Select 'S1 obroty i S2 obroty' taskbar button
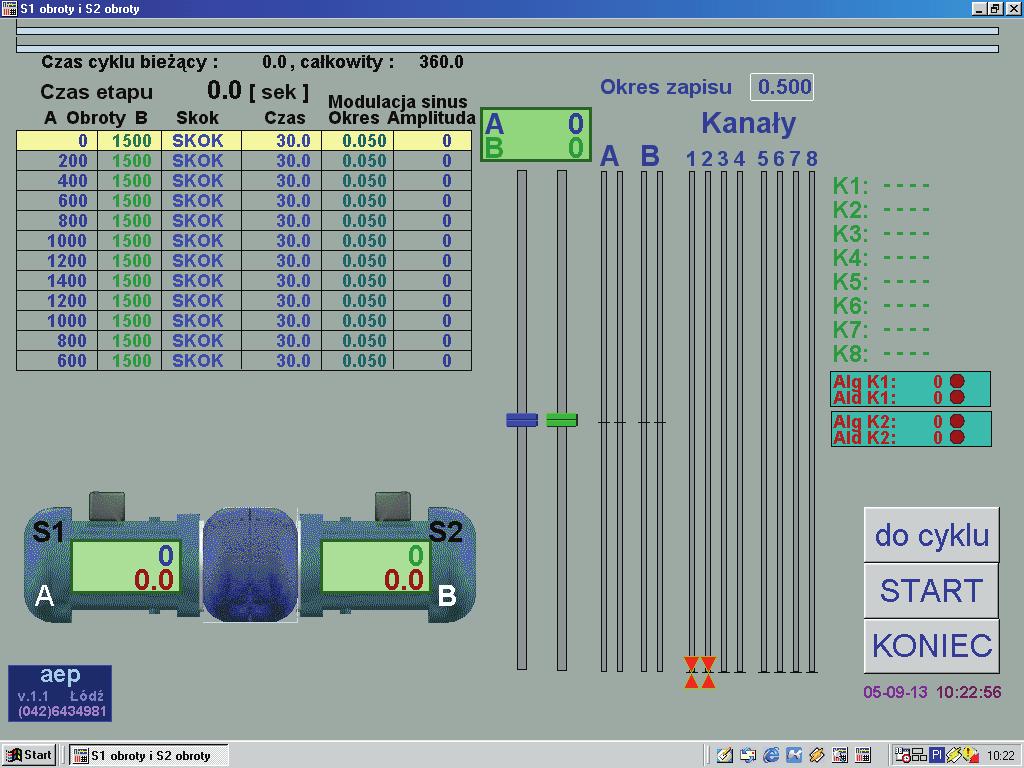Image resolution: width=1024 pixels, height=768 pixels. pyautogui.click(x=149, y=756)
